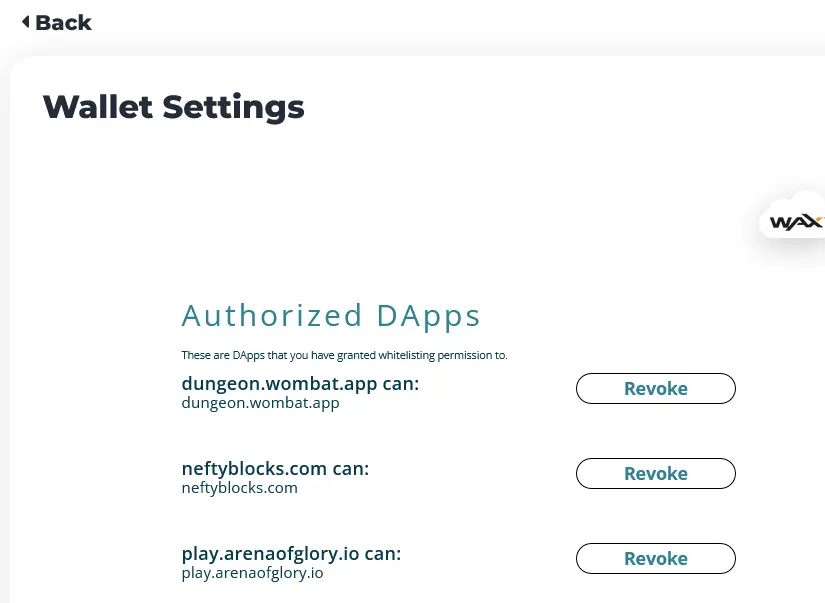This screenshot has height=603, width=825.
Task: Select bold 'play.arenaofglory.io can:' heading
Action: coord(291,554)
